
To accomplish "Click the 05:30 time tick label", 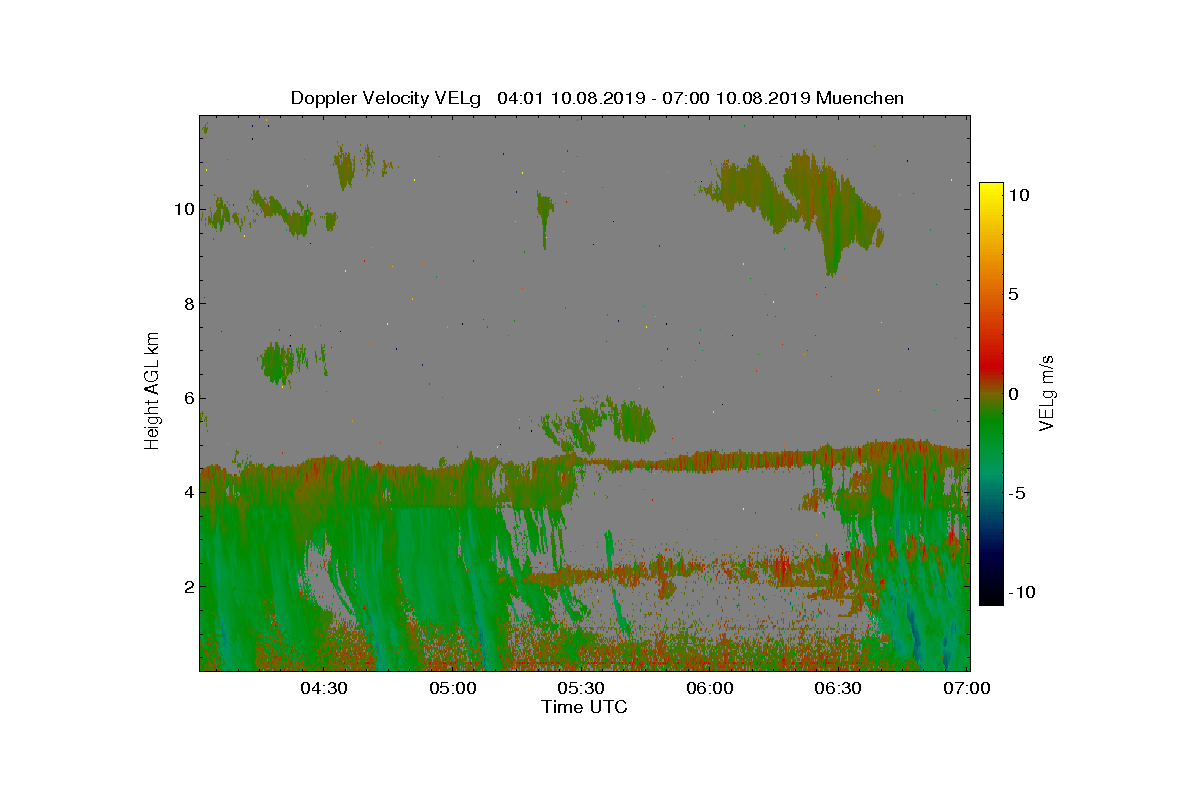I will coord(581,688).
